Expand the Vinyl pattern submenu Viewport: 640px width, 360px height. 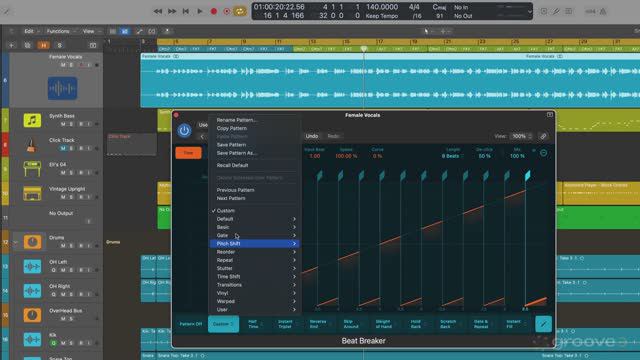pyautogui.click(x=255, y=293)
